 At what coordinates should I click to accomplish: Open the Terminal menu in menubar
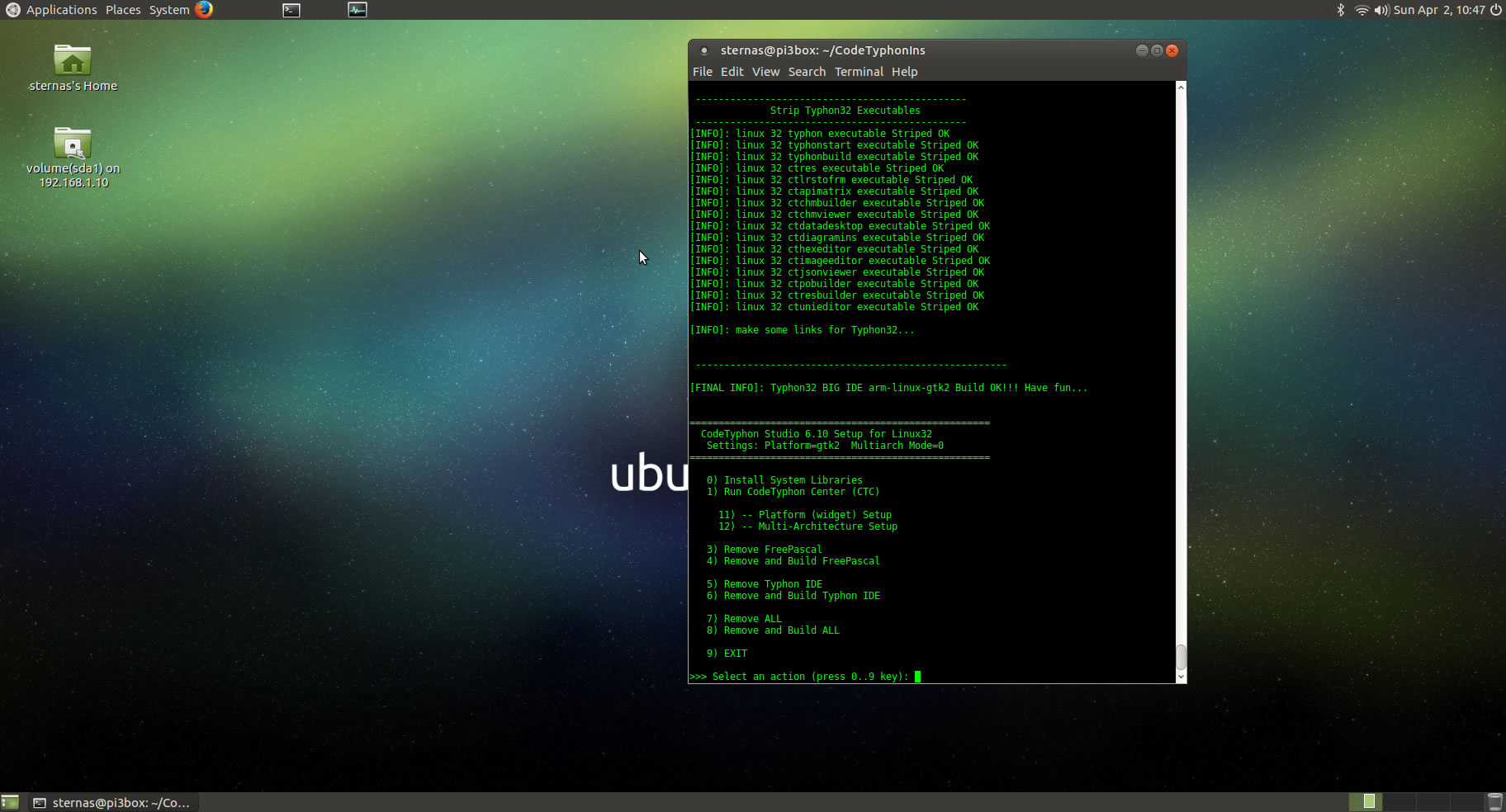[859, 72]
